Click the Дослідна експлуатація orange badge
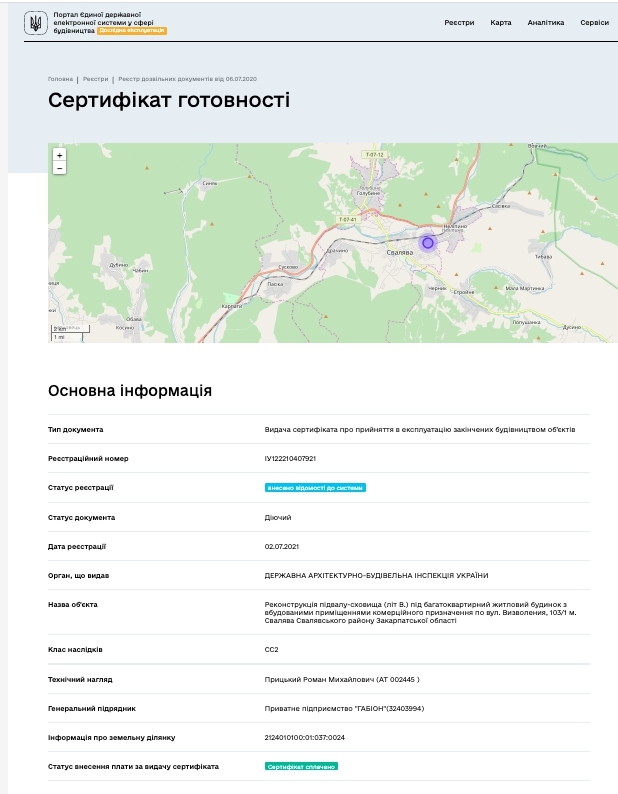 click(132, 30)
